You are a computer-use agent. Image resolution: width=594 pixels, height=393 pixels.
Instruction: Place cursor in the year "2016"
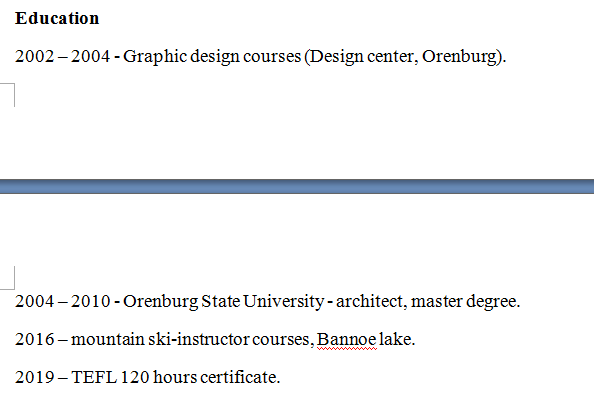(35, 339)
